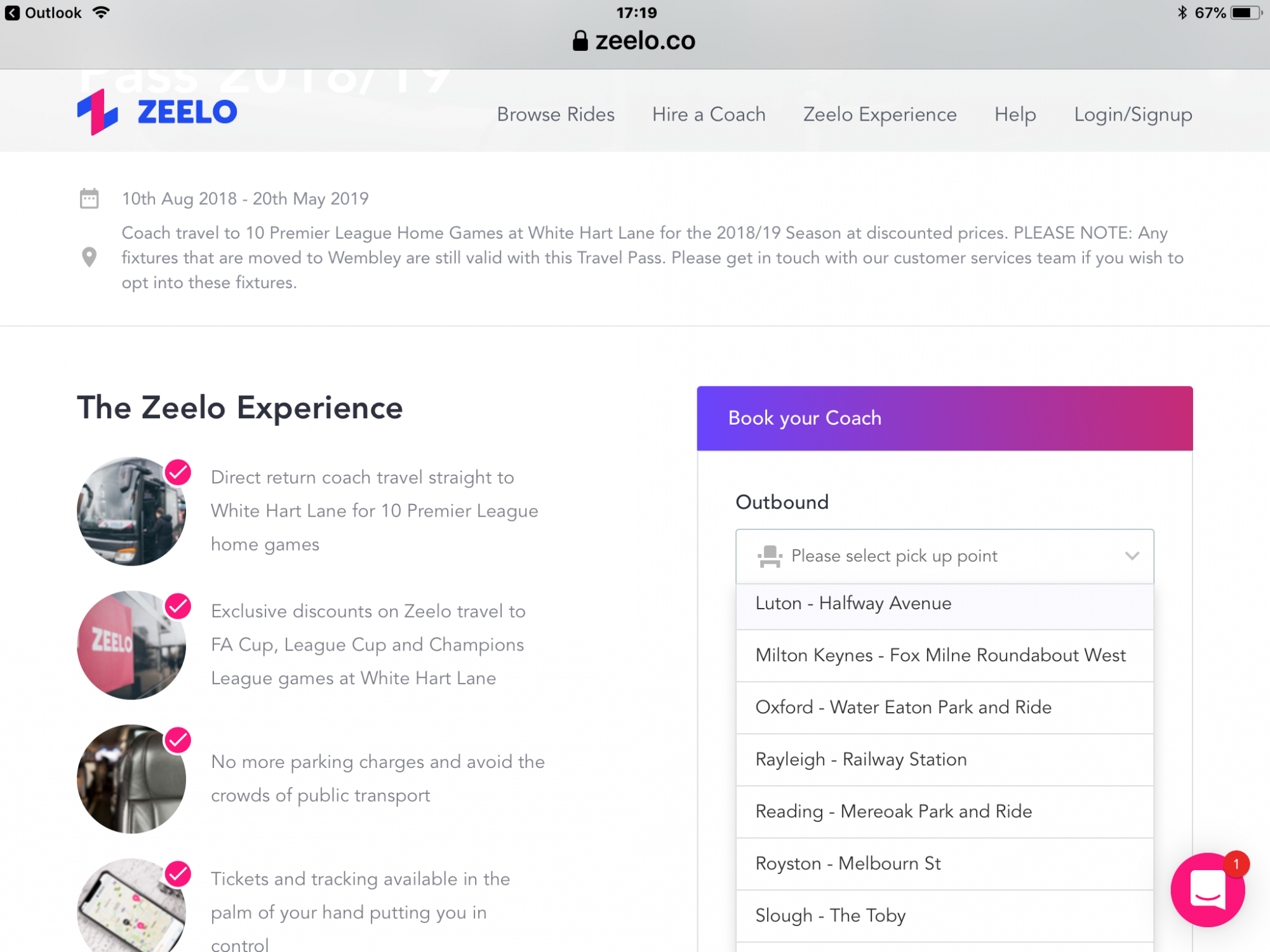The height and width of the screenshot is (952, 1270).
Task: Click the Zeelo logo icon
Action: coord(97,112)
